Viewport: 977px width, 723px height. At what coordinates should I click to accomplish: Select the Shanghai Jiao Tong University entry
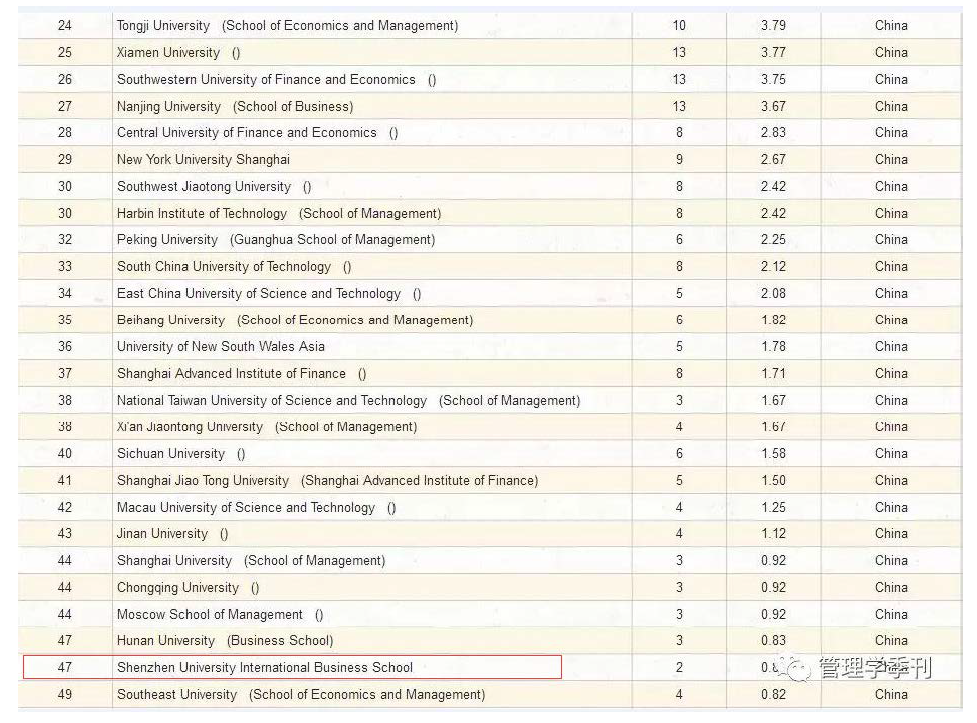click(327, 480)
